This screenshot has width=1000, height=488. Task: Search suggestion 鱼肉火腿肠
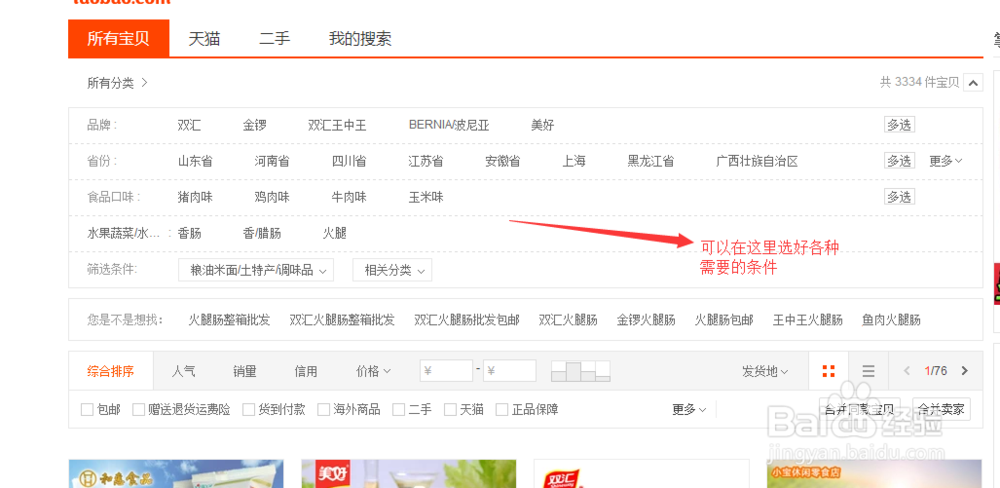[891, 320]
